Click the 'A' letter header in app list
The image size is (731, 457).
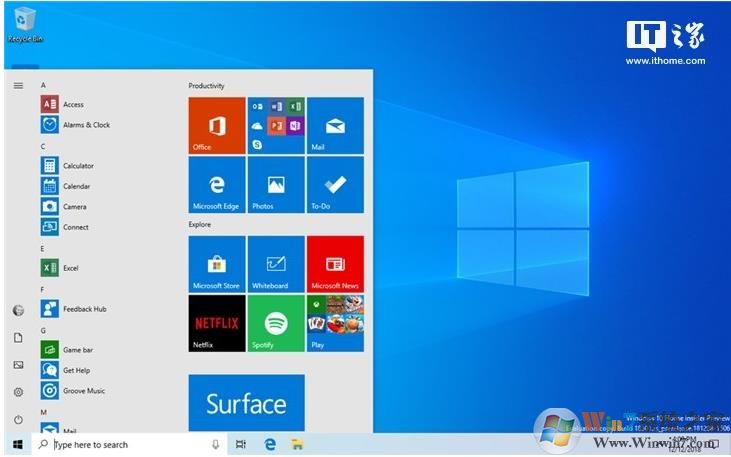(x=43, y=85)
